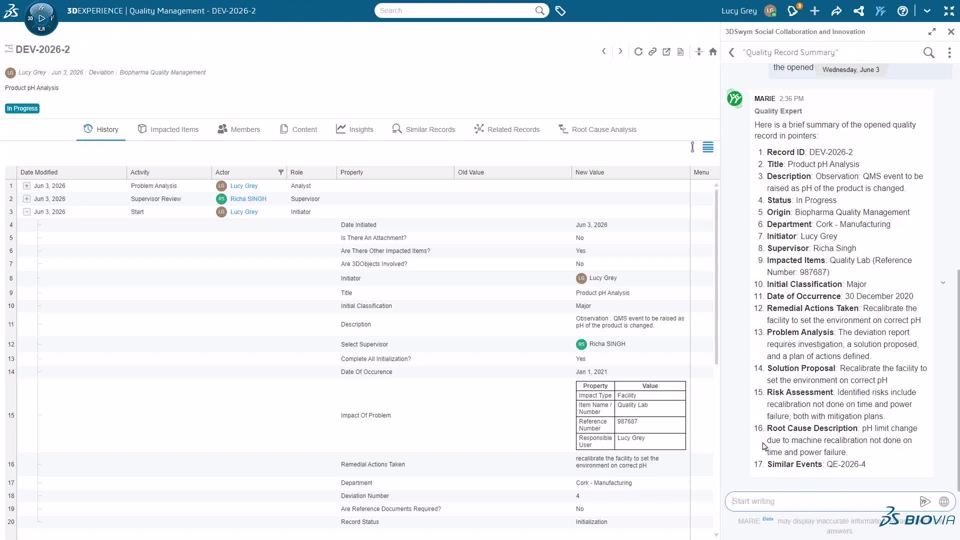
Task: Open the collaboration network icon in header
Action: tap(858, 10)
